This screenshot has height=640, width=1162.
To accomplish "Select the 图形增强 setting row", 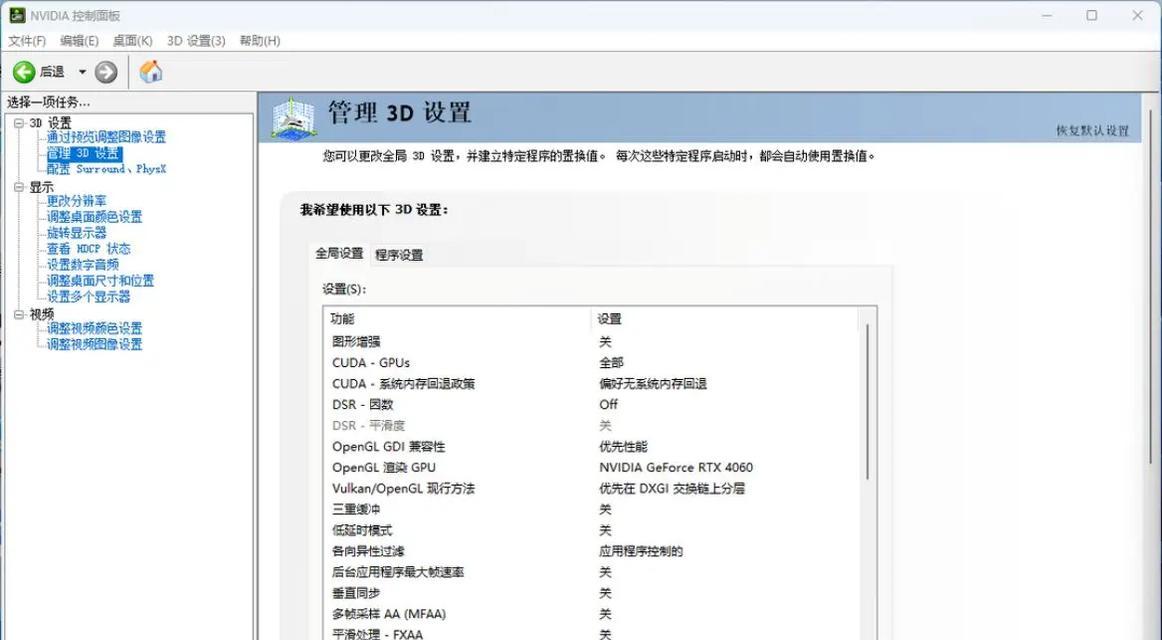I will click(x=593, y=341).
